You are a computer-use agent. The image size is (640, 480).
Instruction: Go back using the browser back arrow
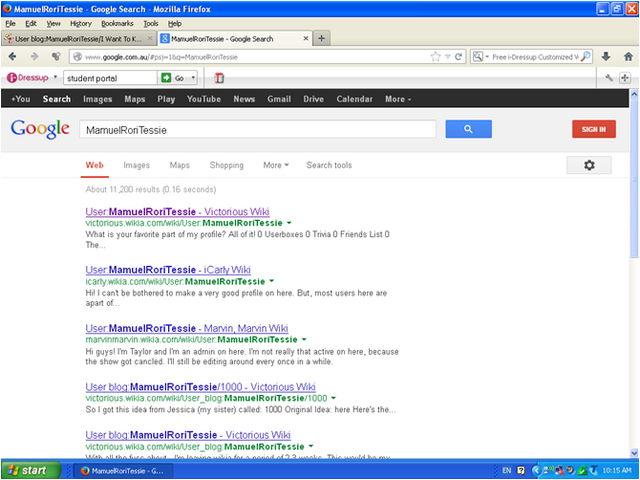click(12, 57)
